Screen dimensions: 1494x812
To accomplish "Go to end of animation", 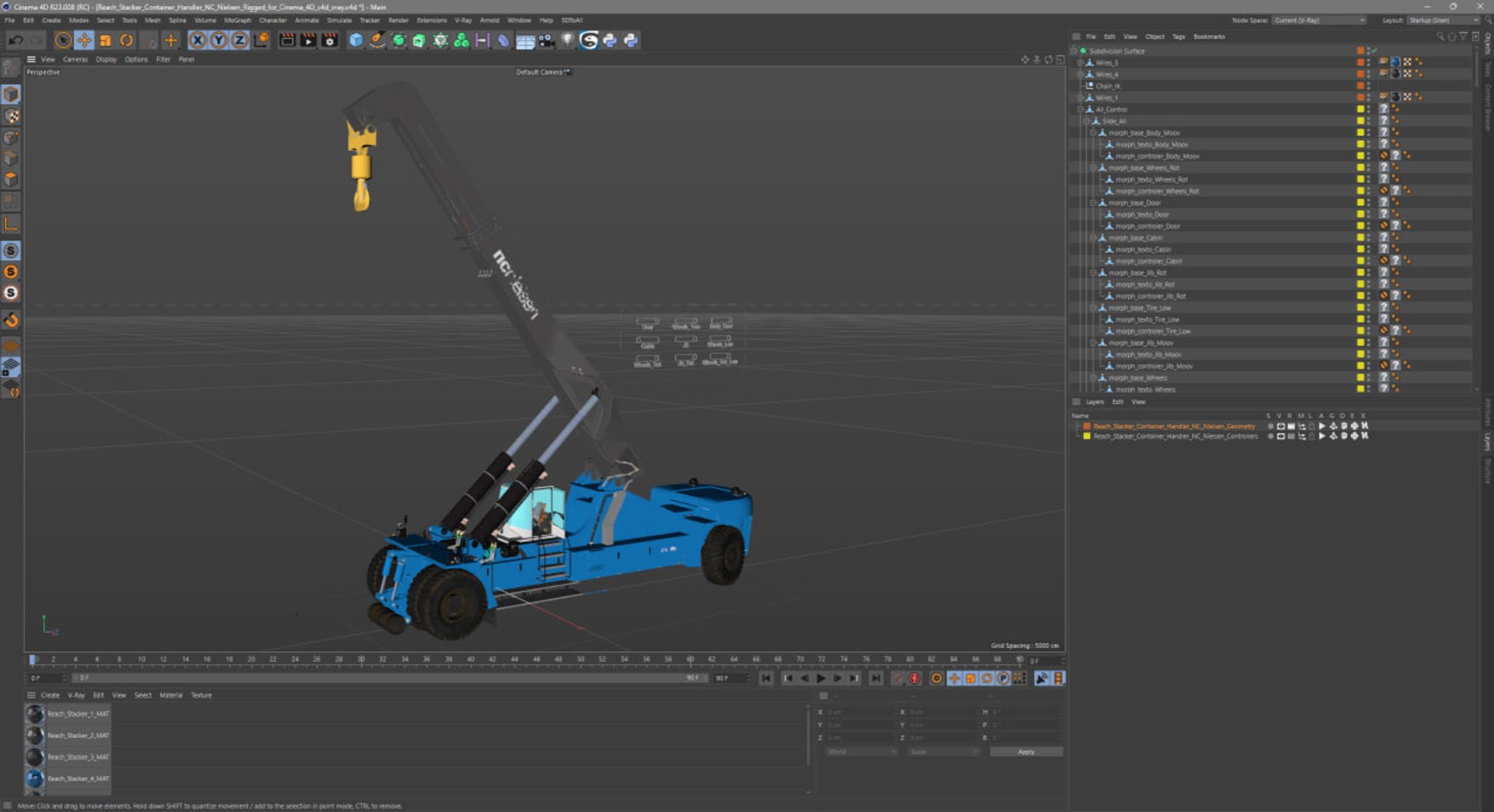I will (x=876, y=679).
